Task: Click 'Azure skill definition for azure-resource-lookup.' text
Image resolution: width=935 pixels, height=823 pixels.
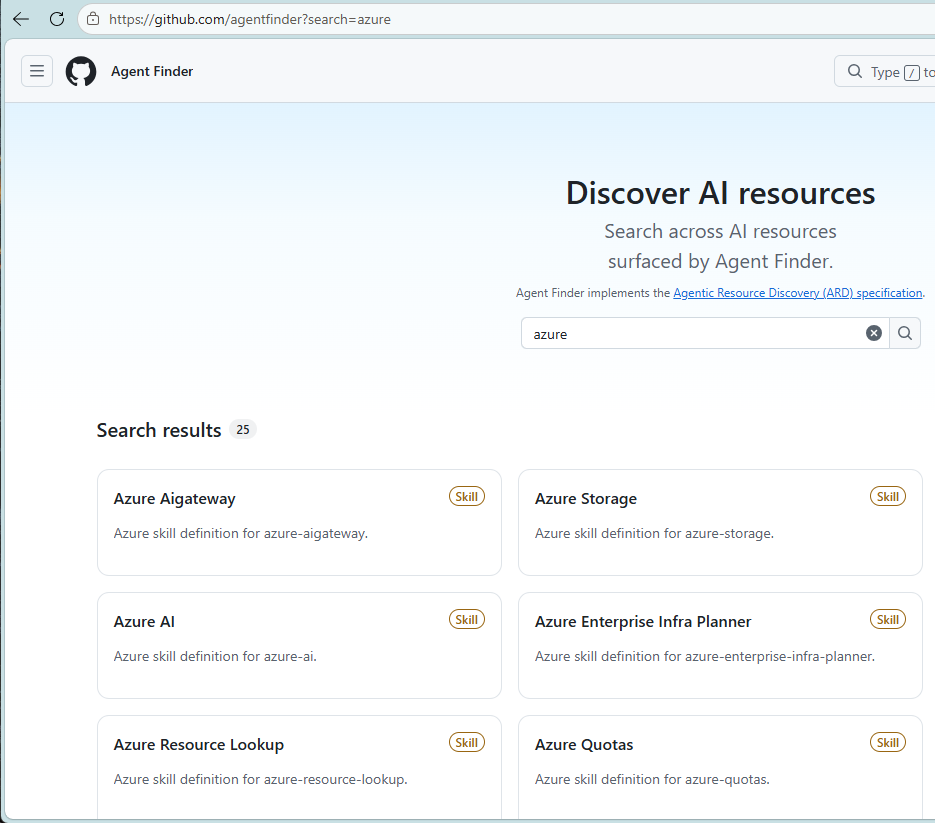Action: [x=261, y=779]
